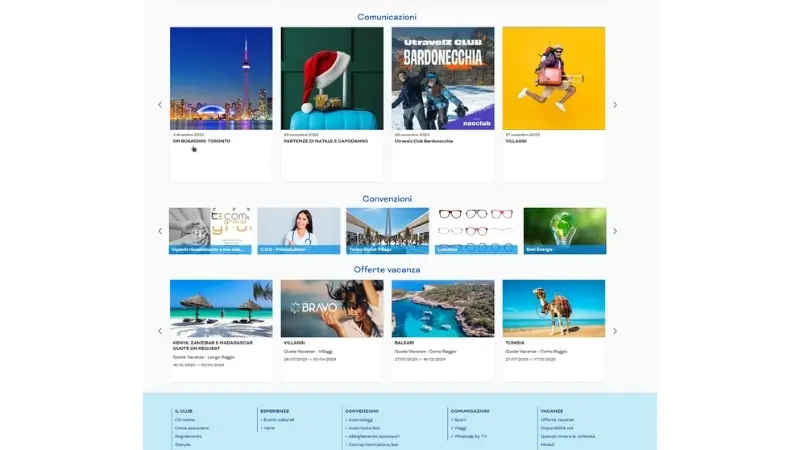This screenshot has height=450, width=800.
Task: Click IL CLUB footer column heading
Action: pos(184,411)
